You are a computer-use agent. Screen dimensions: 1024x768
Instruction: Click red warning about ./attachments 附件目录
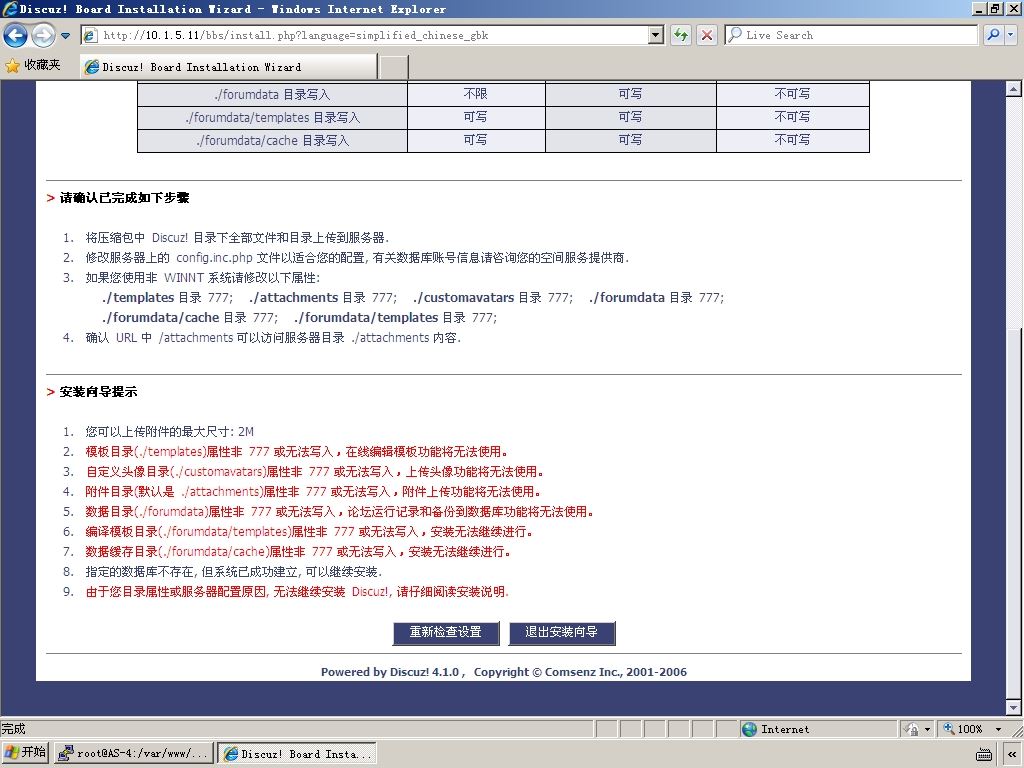pyautogui.click(x=313, y=492)
